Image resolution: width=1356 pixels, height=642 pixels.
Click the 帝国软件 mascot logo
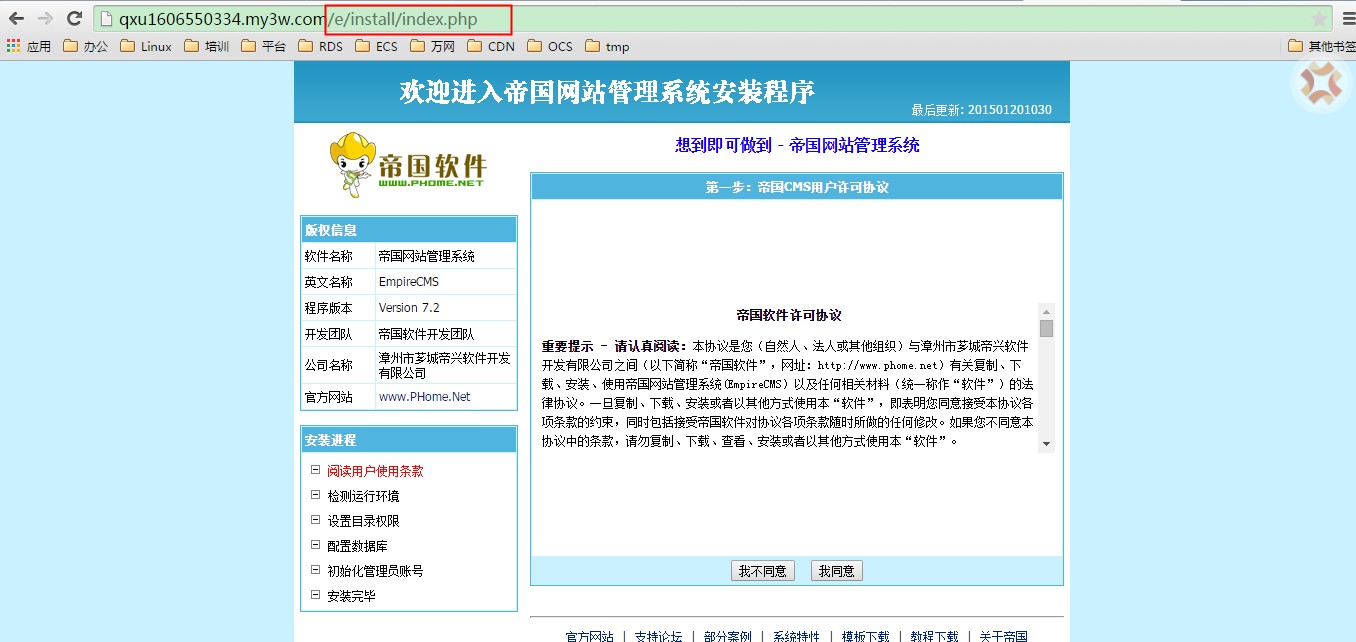[408, 166]
